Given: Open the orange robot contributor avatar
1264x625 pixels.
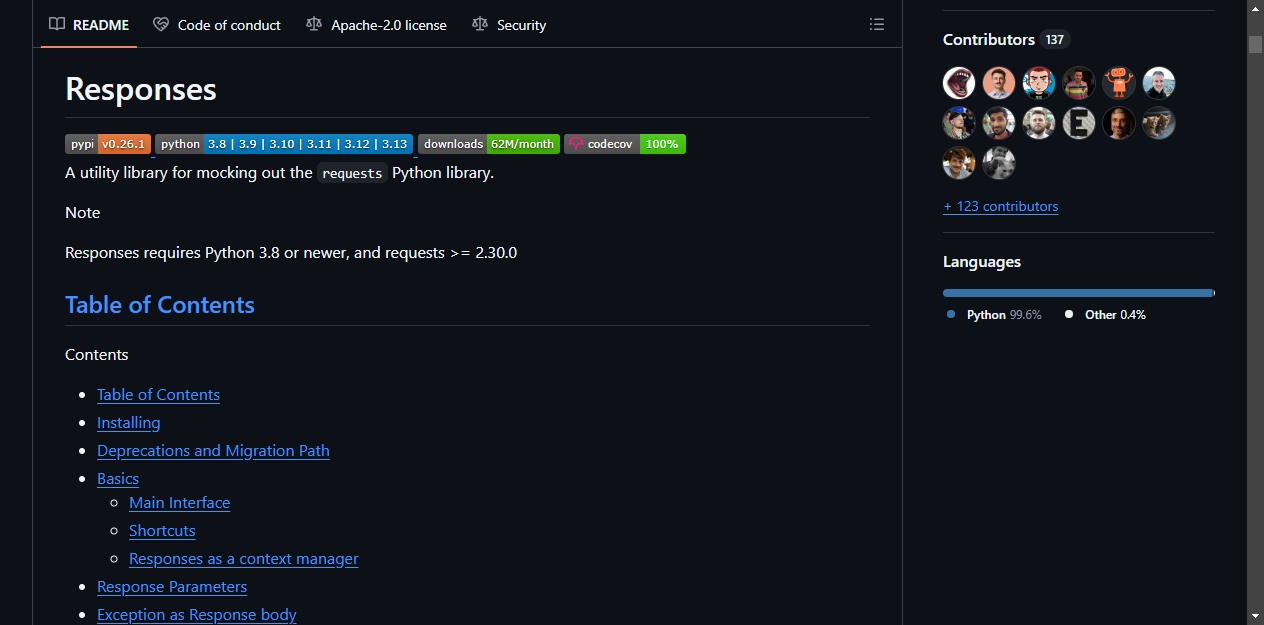Looking at the screenshot, I should (1119, 83).
